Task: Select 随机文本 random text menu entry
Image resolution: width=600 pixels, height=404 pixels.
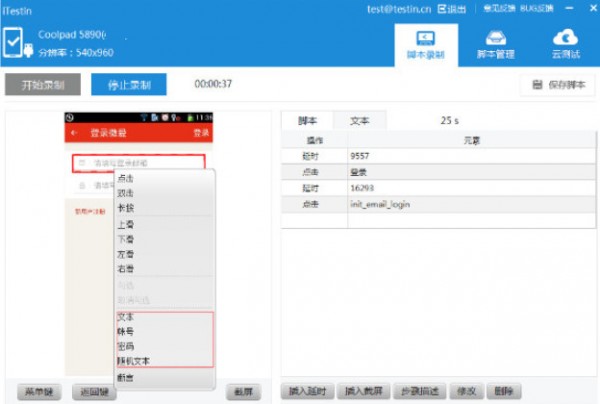Action: (x=132, y=360)
